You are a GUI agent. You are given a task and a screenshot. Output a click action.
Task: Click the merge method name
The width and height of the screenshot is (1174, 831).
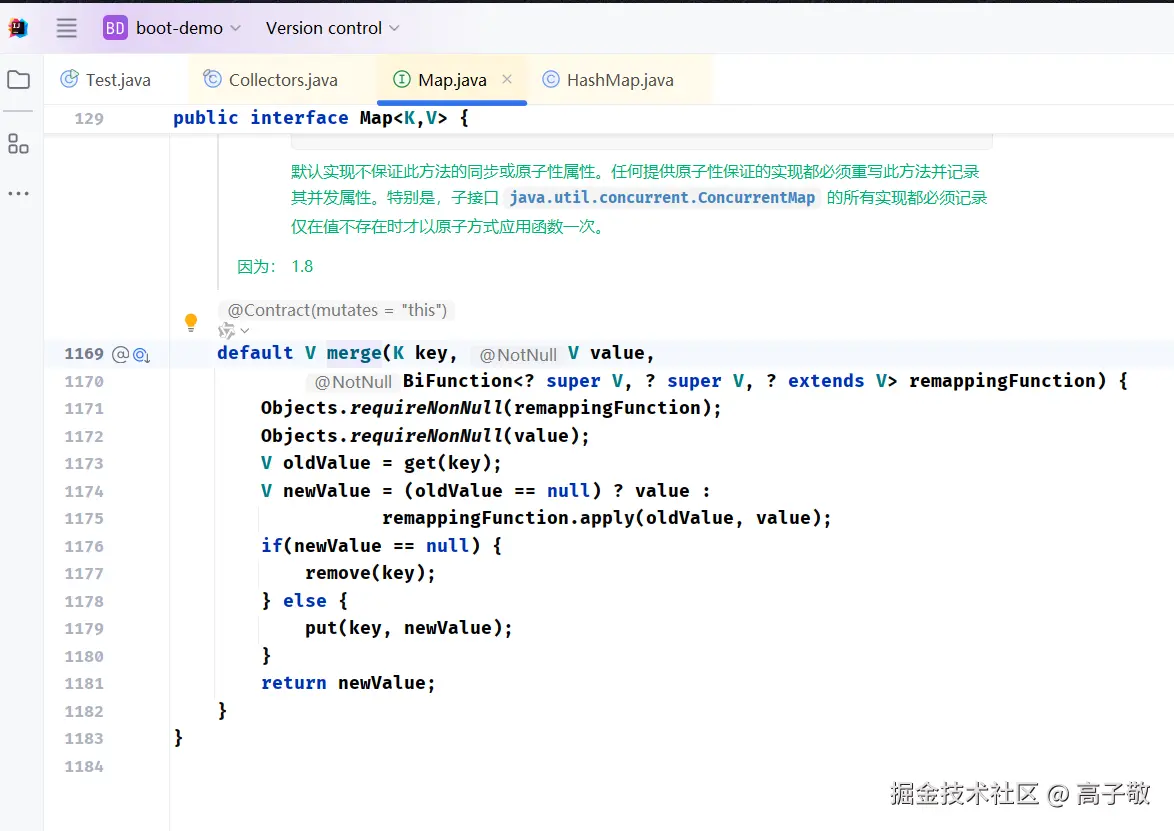coord(354,353)
